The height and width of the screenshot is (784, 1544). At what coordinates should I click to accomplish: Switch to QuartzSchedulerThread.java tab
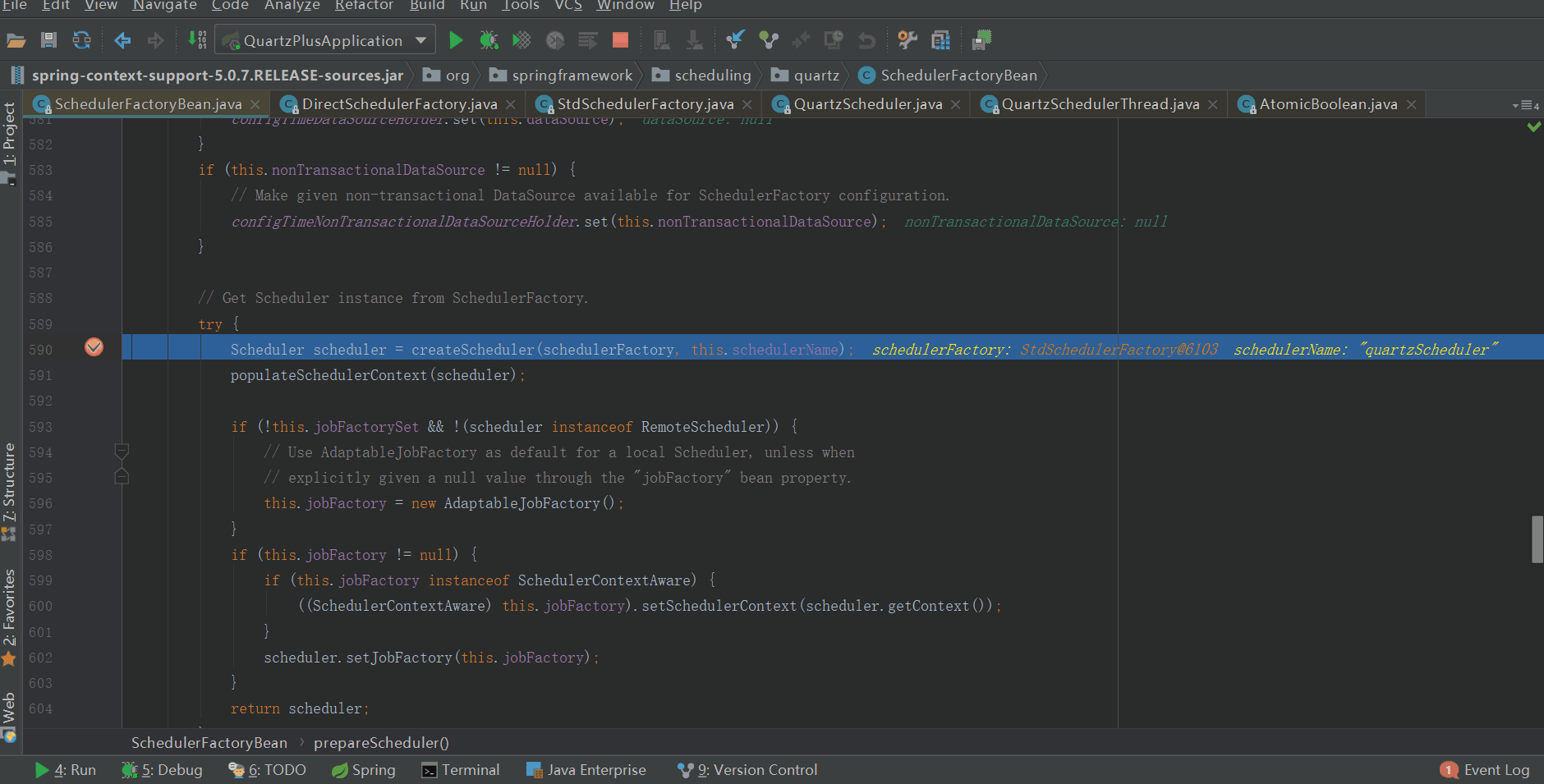(1100, 104)
